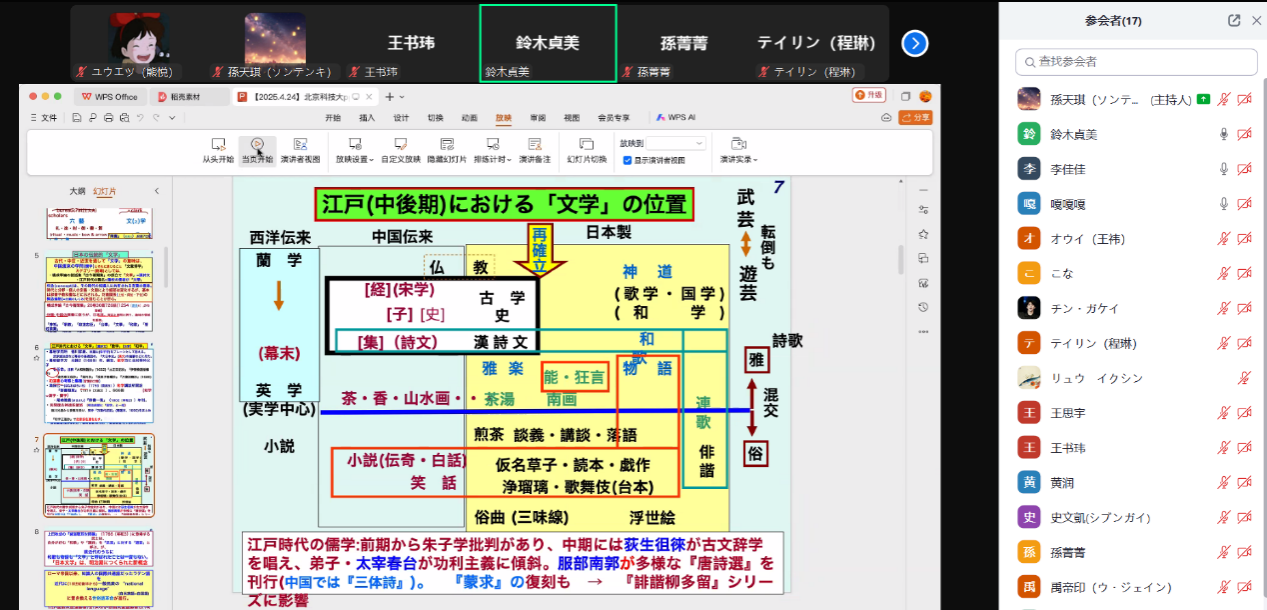Click the 查找参会者 search field

1136,62
